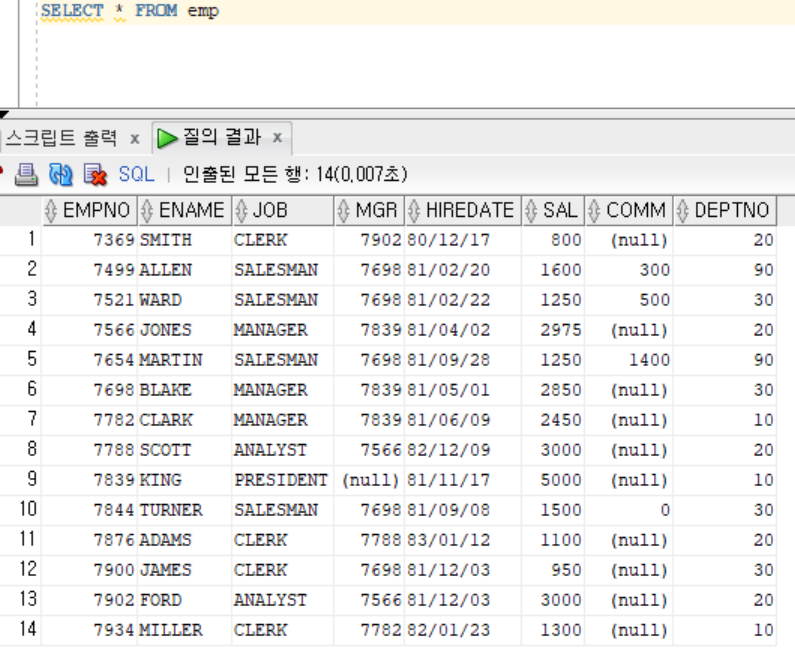Click the SMITH cell in ENAME column
This screenshot has height=649, width=795.
(x=165, y=240)
